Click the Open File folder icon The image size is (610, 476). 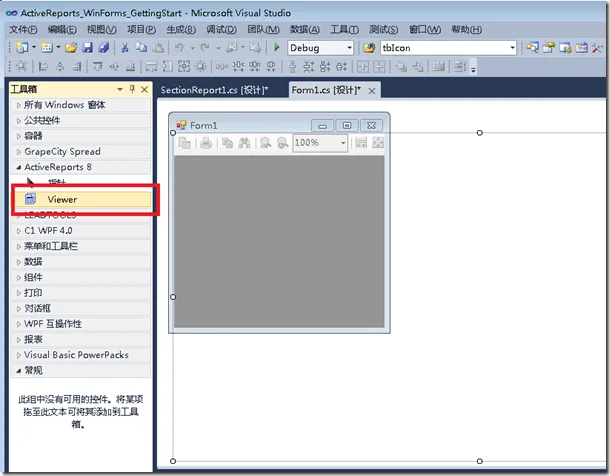click(x=73, y=48)
